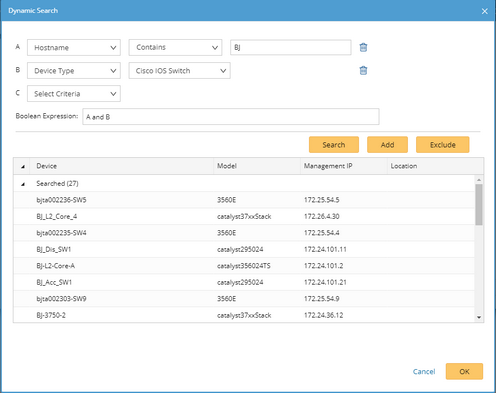Open the Select Criteria dropdown
Image resolution: width=496 pixels, height=393 pixels.
[74, 94]
